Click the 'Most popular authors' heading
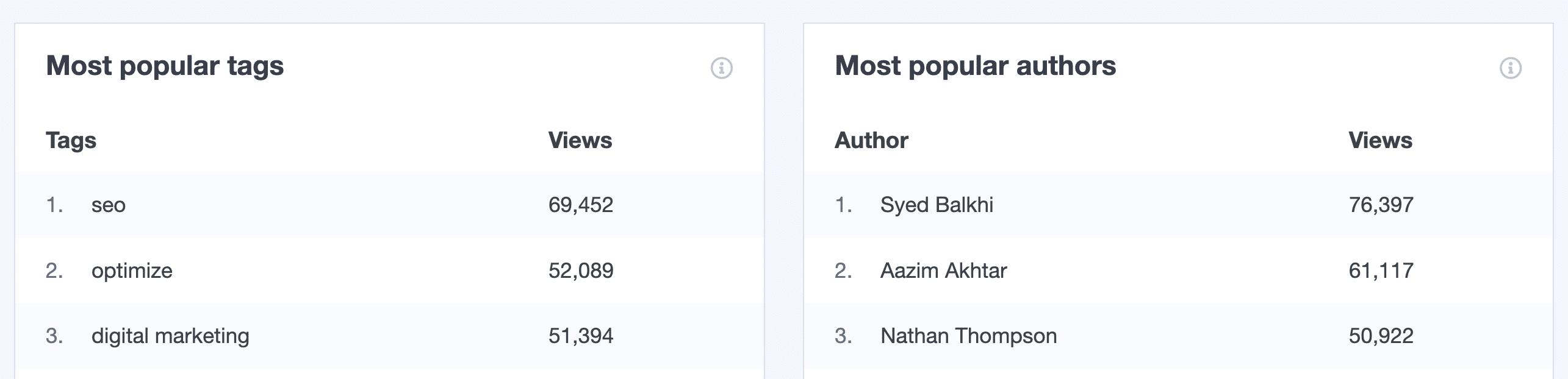Image resolution: width=1568 pixels, height=379 pixels. click(975, 66)
